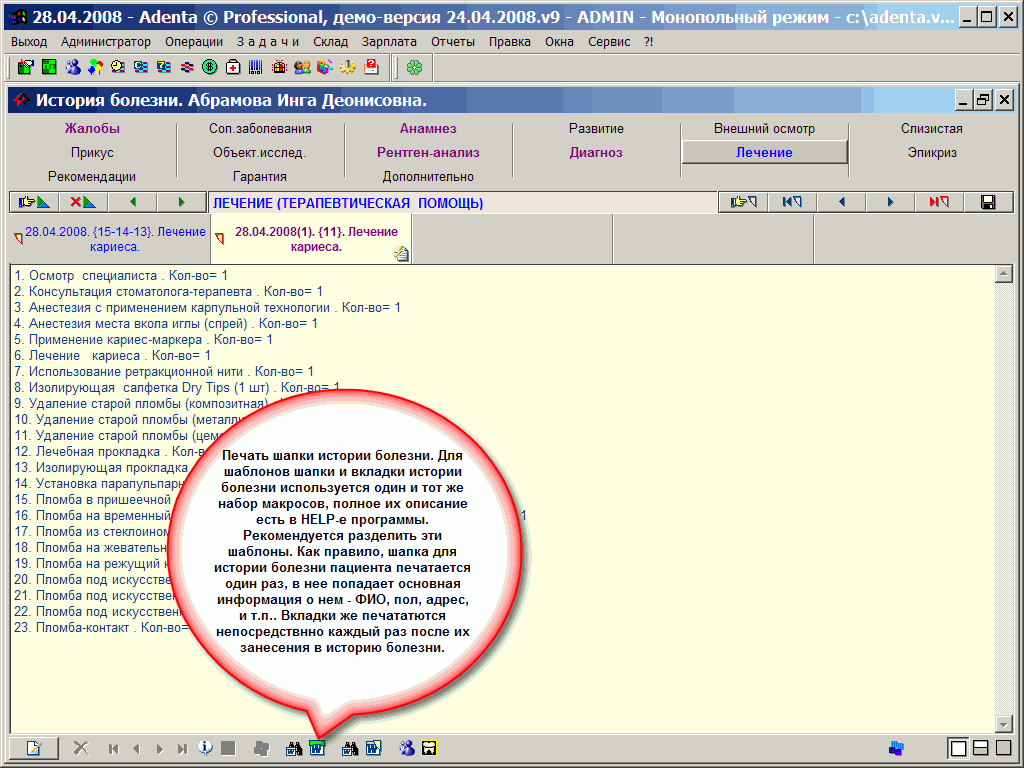Viewport: 1024px width, 768px height.
Task: Click the green dollar sign toolbar icon
Action: pos(210,67)
